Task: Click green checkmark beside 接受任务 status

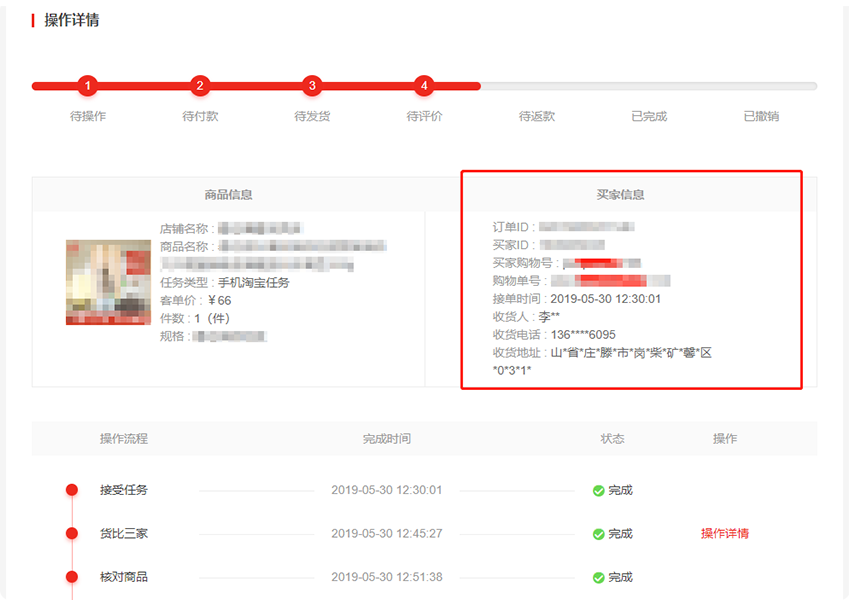Action: point(598,491)
